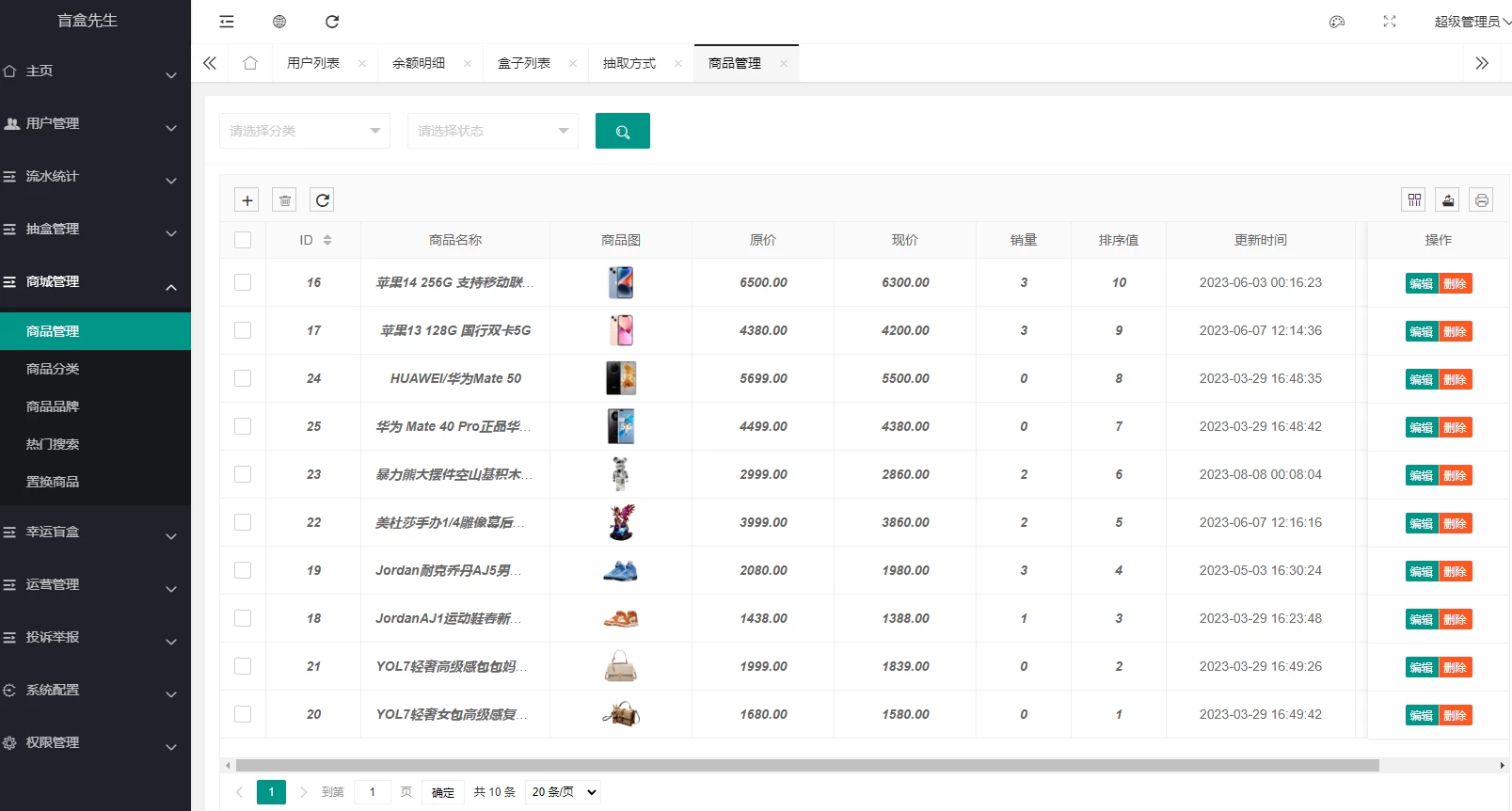
Task: Expand the 用户管理 sidebar menu
Action: click(95, 124)
